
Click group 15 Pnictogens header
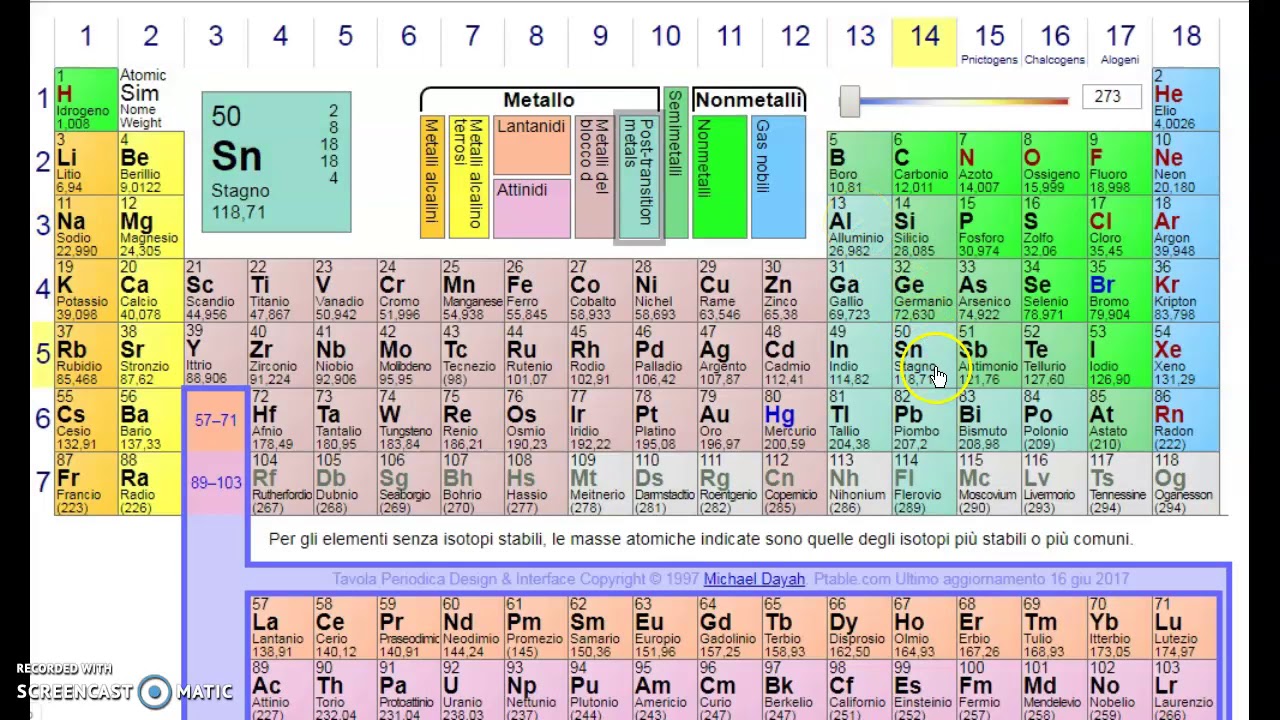coord(989,40)
